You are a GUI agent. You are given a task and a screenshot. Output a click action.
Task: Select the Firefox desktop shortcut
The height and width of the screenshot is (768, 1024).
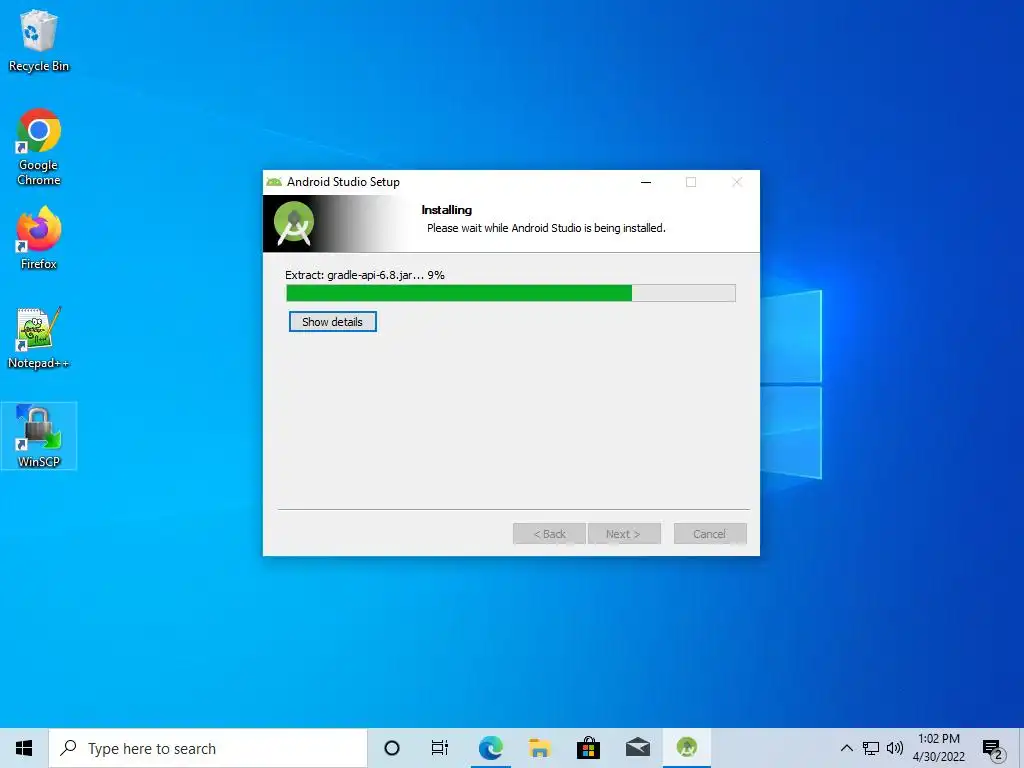pos(39,238)
